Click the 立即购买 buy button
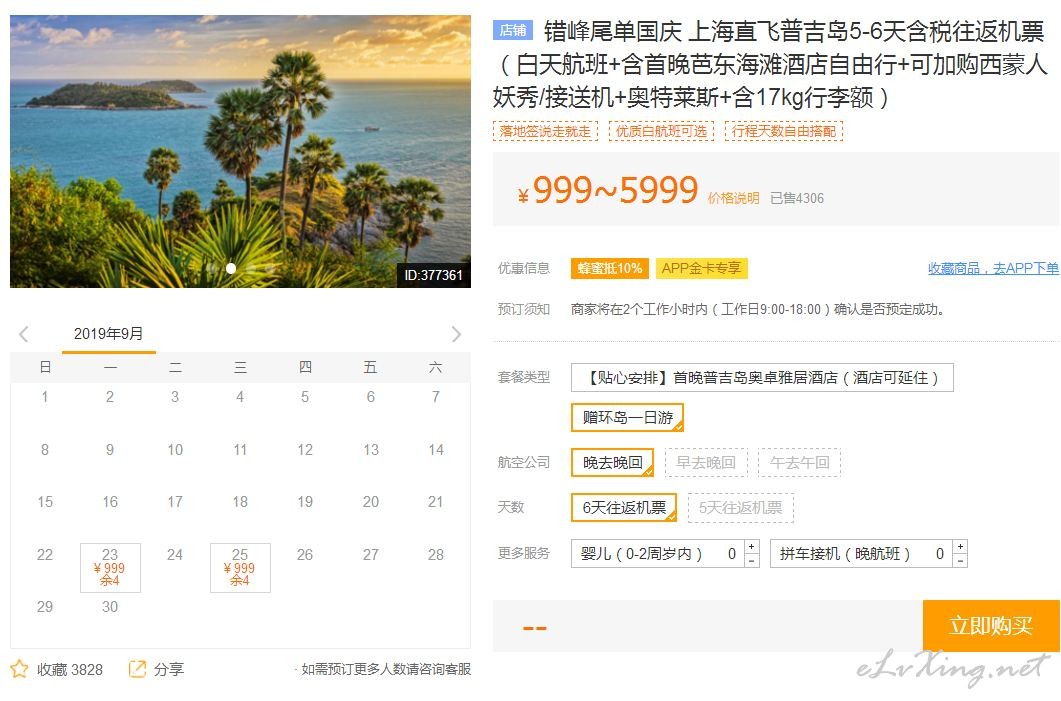1061x701 pixels. click(x=991, y=626)
